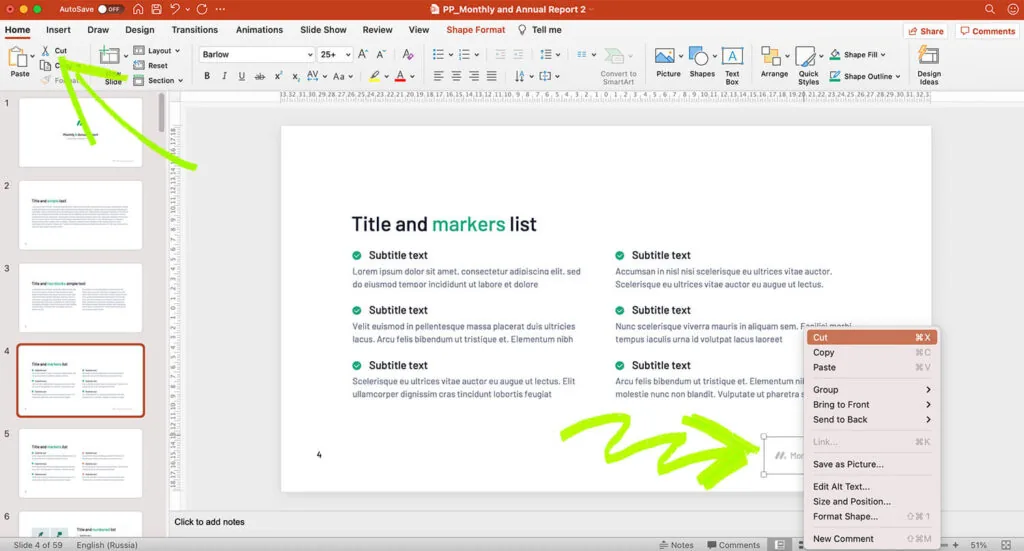Insert a Text Box
Image resolution: width=1024 pixels, height=551 pixels.
pyautogui.click(x=732, y=66)
